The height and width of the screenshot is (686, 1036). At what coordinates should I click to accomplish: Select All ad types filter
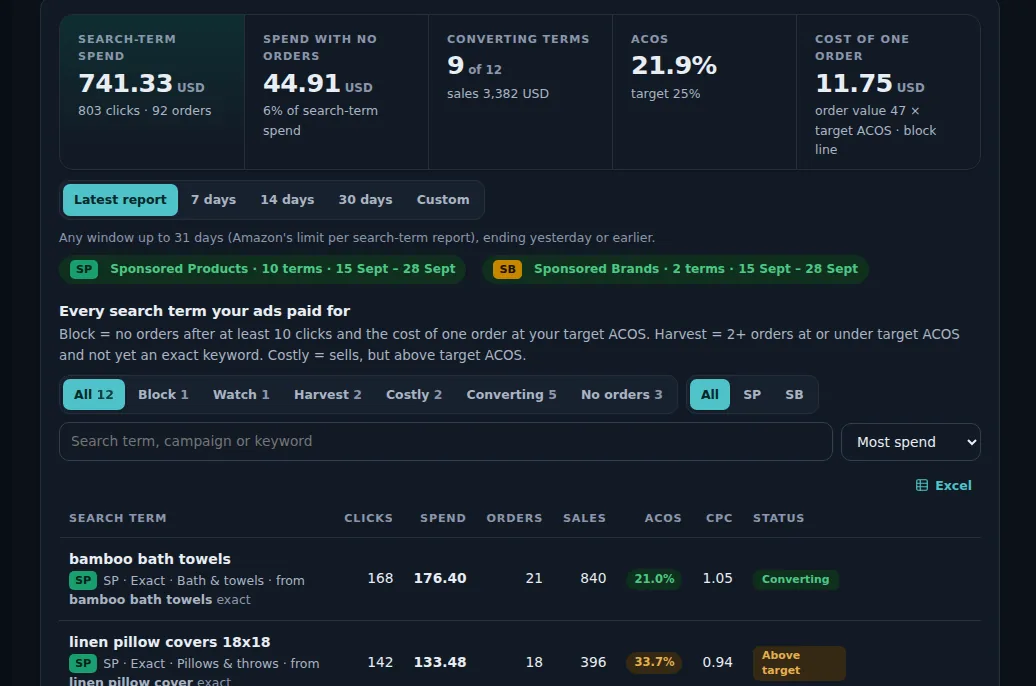(x=710, y=395)
